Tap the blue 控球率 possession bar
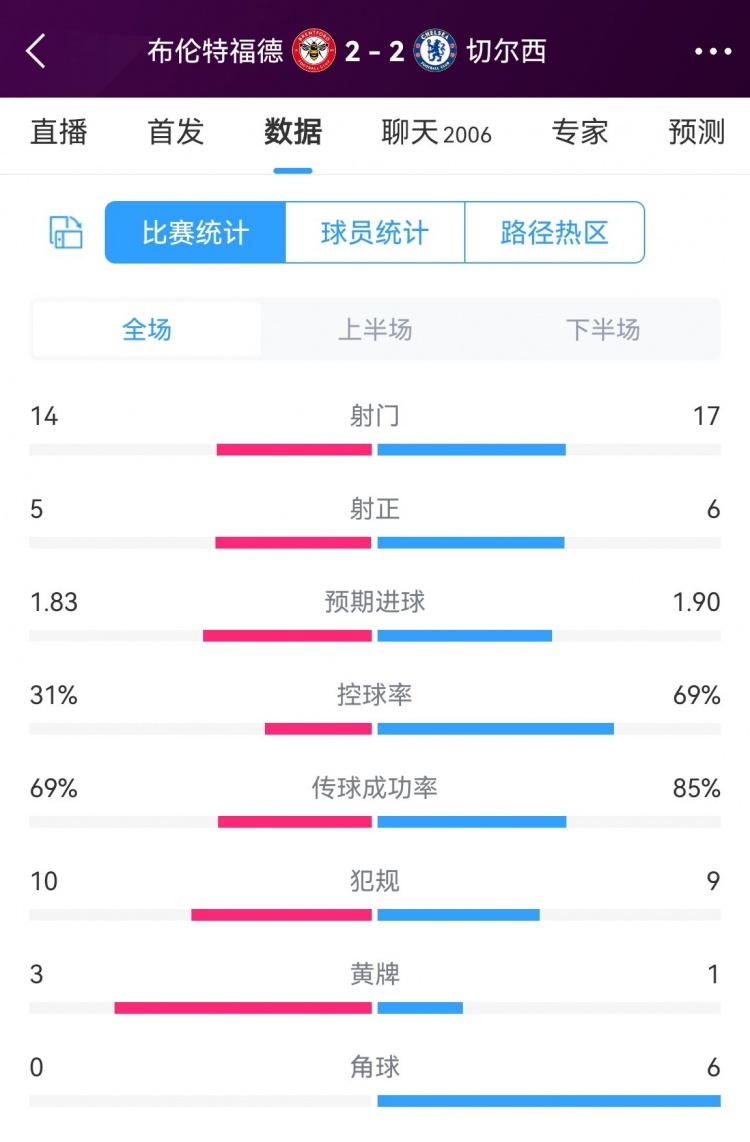Screen dimensions: 750x1142 (496, 728)
